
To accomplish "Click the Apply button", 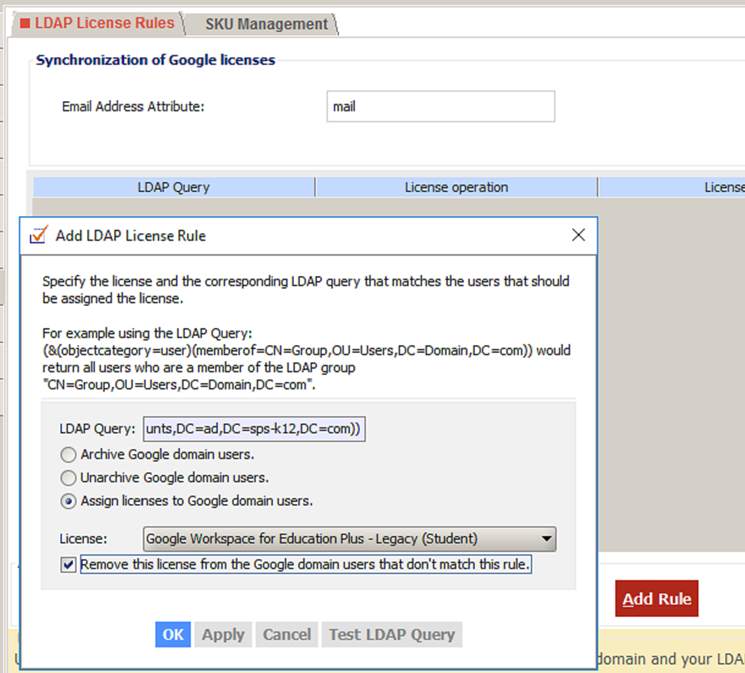I will click(223, 634).
